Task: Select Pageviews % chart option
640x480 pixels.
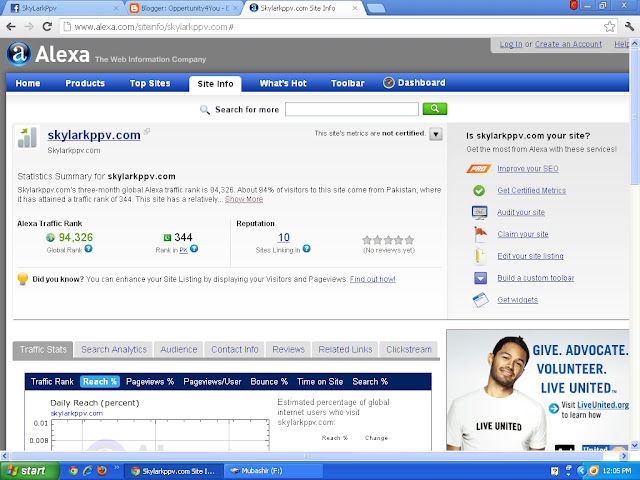Action: (150, 382)
